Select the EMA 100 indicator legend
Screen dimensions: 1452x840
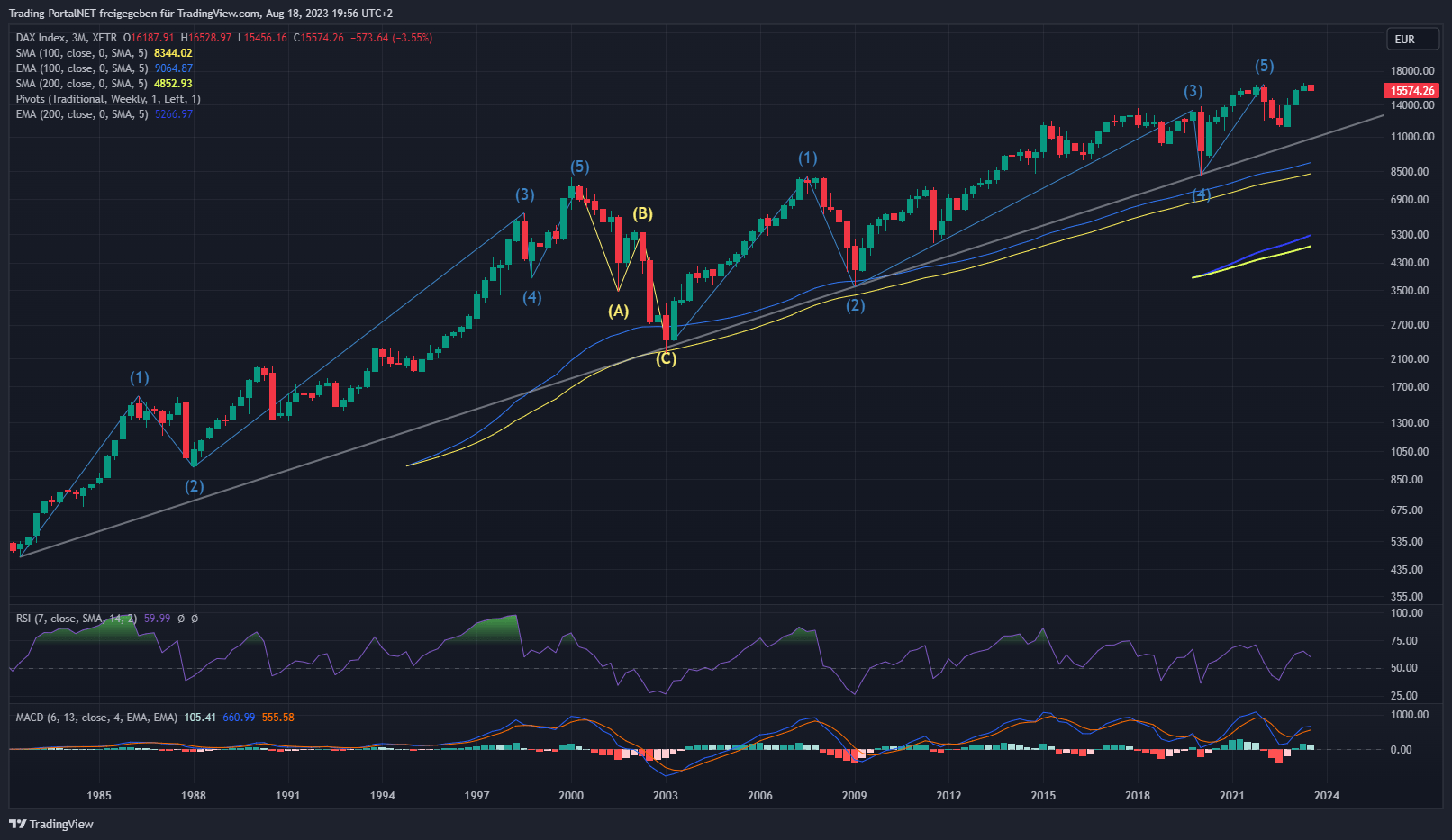81,68
